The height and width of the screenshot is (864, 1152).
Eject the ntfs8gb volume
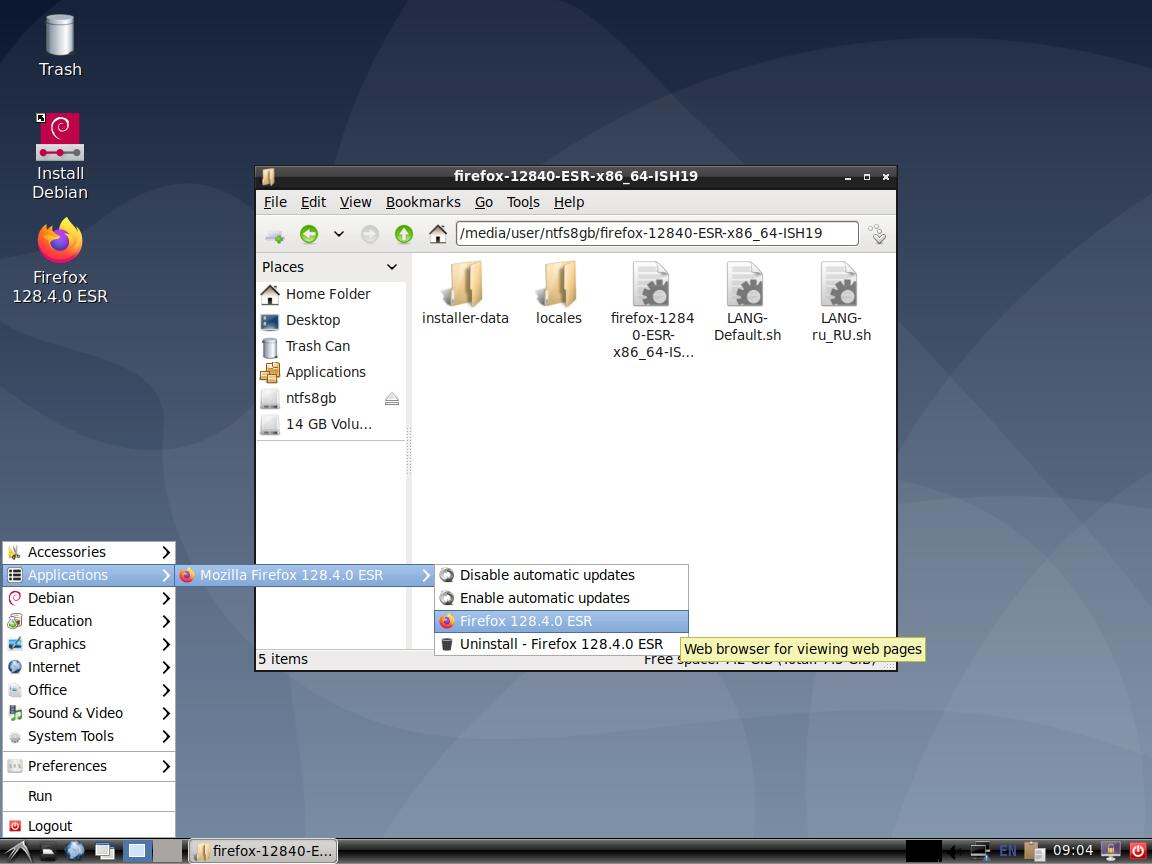(392, 399)
